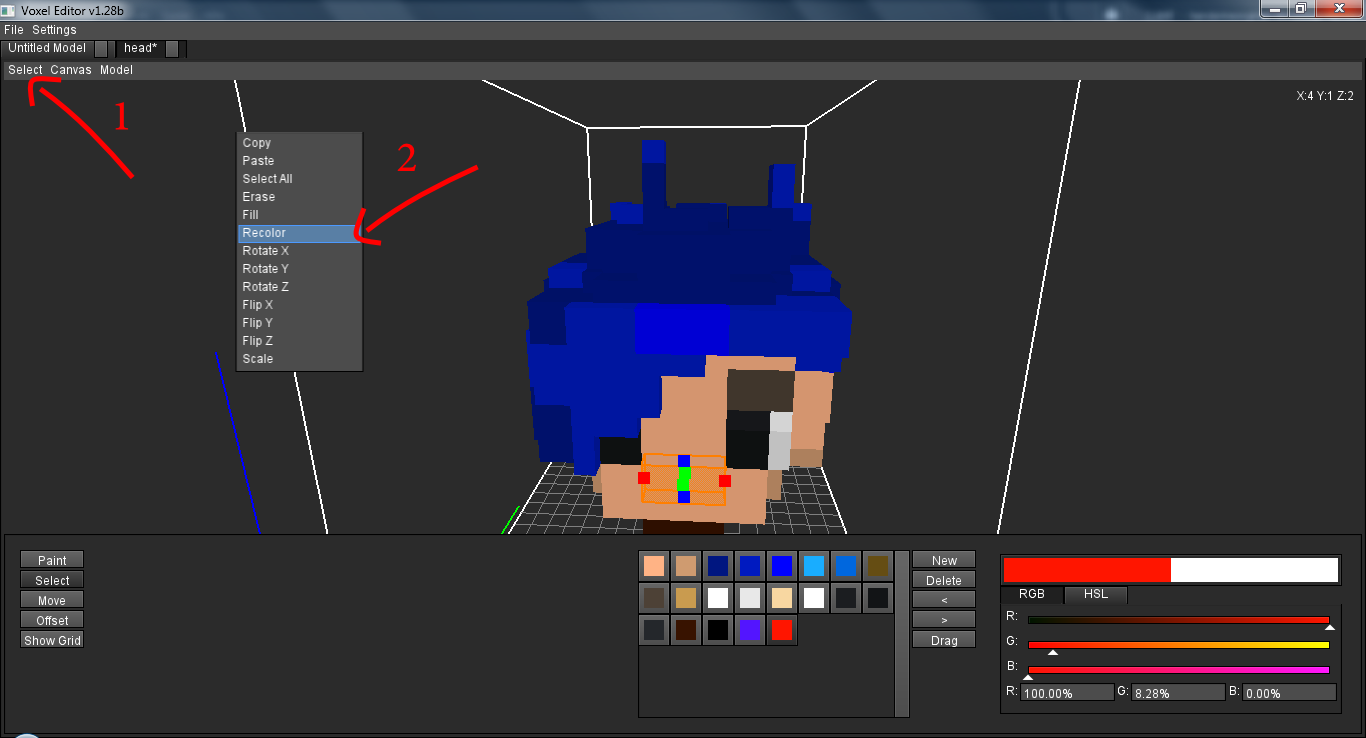Click the Delete palette color button
This screenshot has height=738, width=1366.
944,580
